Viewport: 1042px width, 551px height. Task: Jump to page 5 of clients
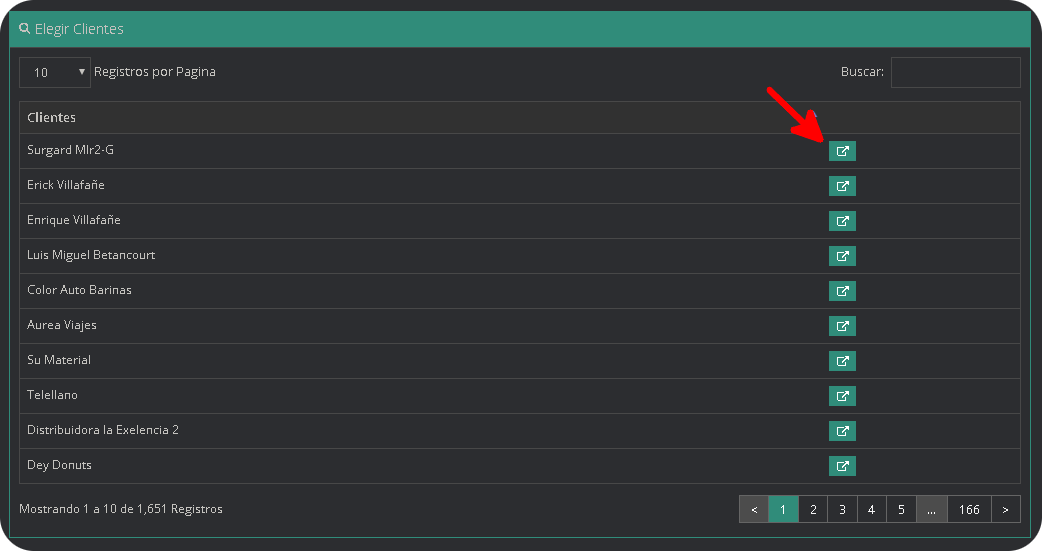pyautogui.click(x=901, y=509)
